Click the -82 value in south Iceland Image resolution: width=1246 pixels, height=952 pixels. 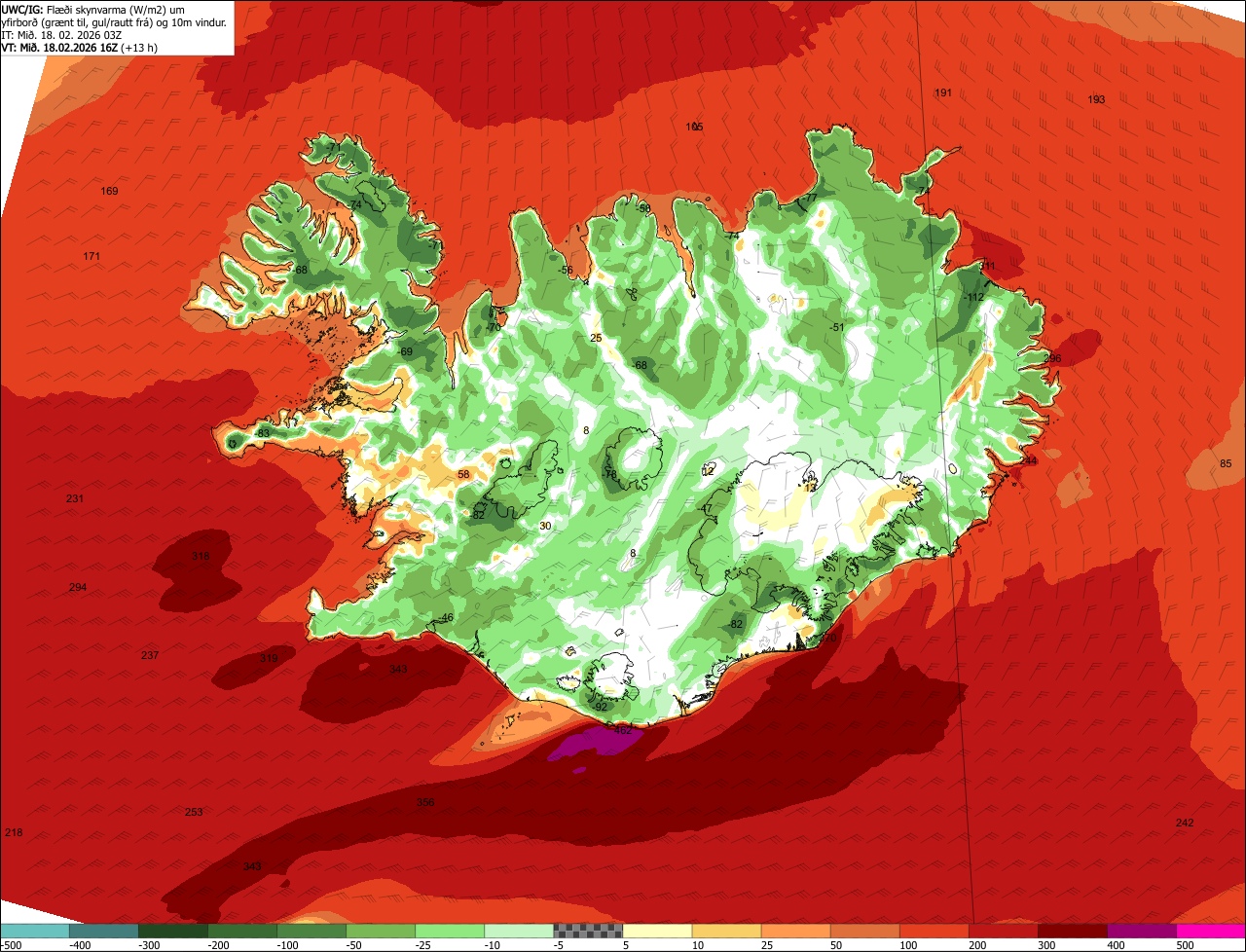point(735,624)
